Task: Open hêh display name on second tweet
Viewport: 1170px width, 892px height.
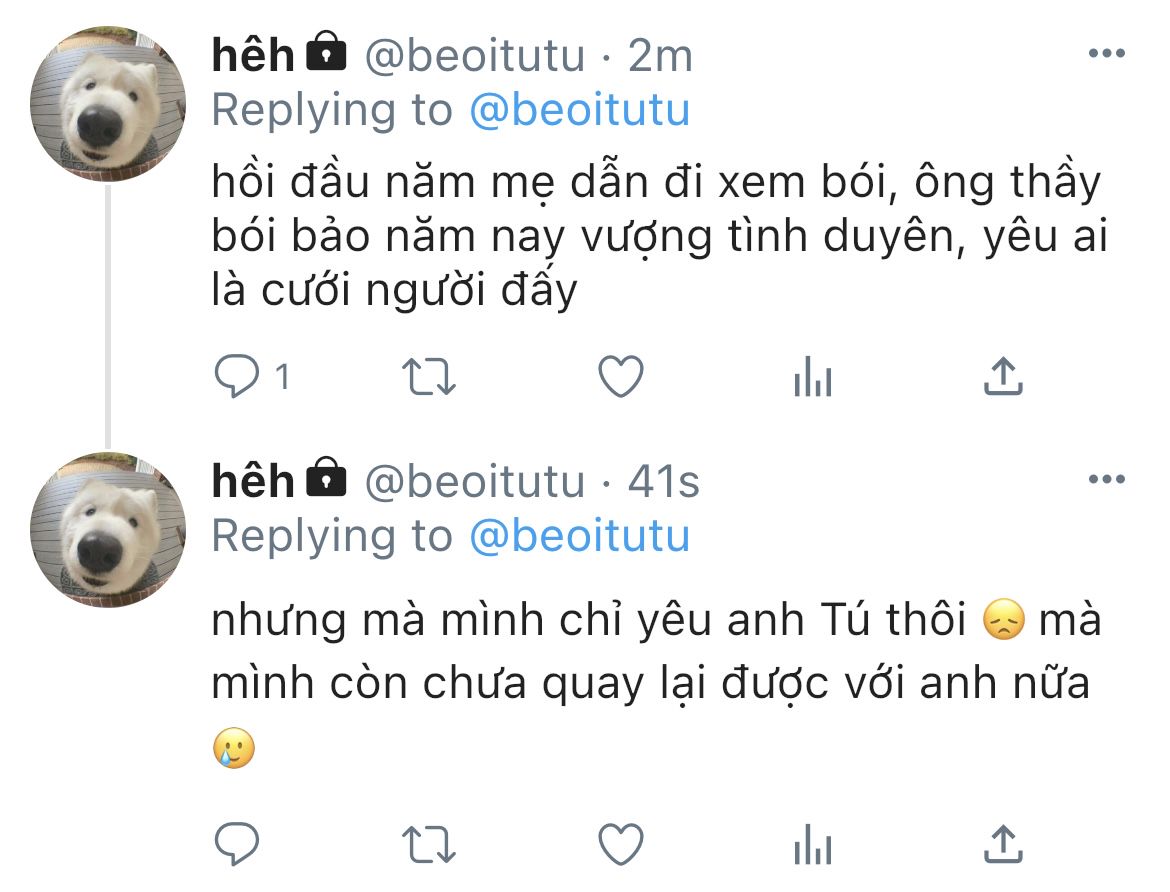Action: point(253,480)
